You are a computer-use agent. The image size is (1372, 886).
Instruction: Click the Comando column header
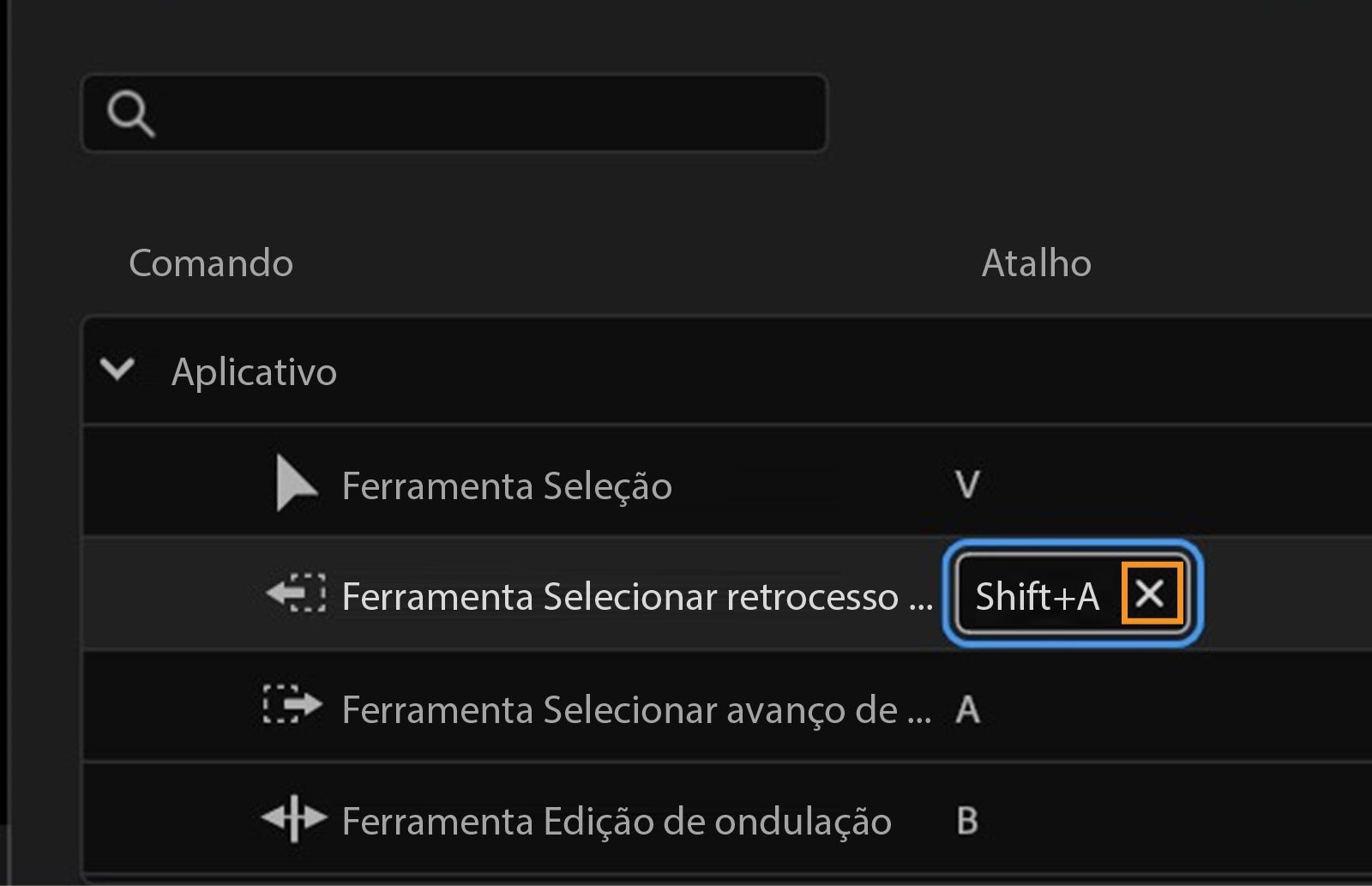click(x=210, y=263)
